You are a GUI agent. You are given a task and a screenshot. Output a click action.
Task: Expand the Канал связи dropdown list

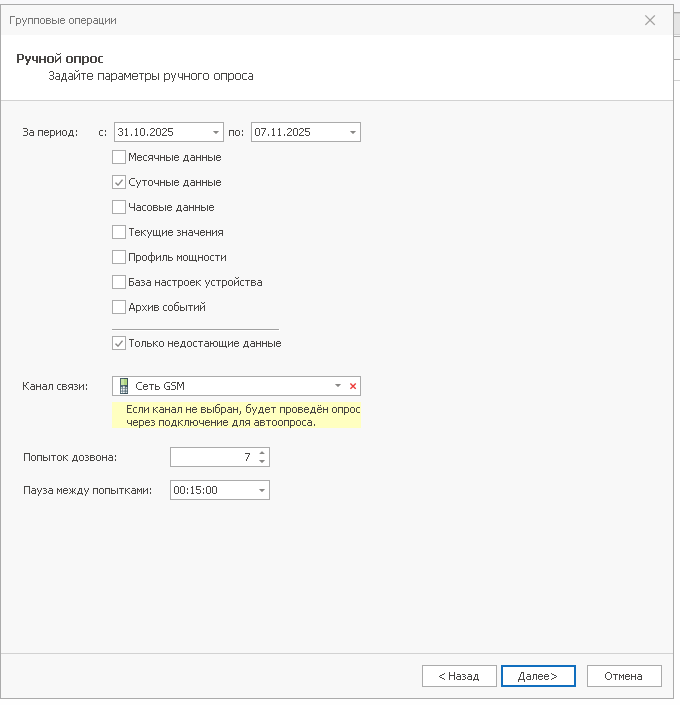coord(337,386)
